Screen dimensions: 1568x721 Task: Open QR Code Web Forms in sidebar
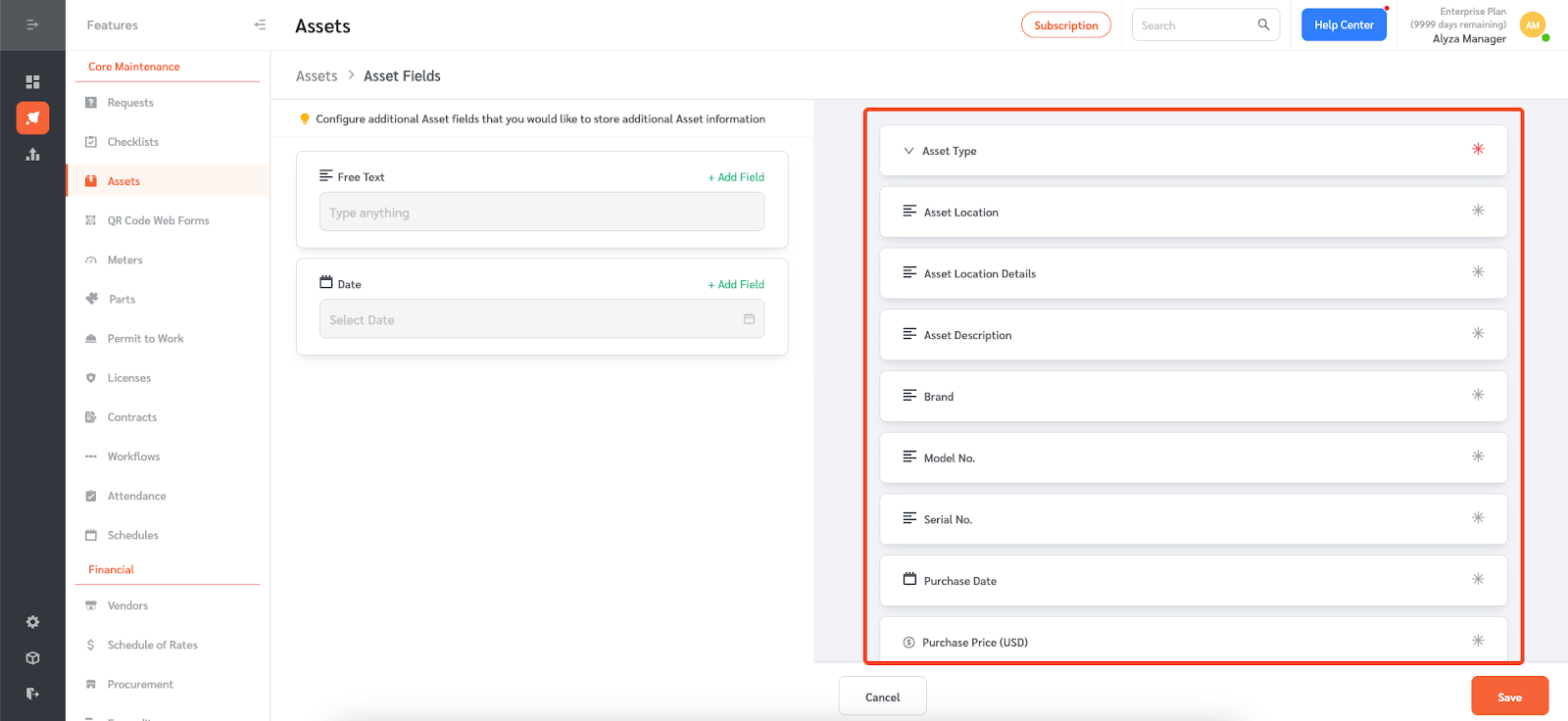[x=158, y=220]
